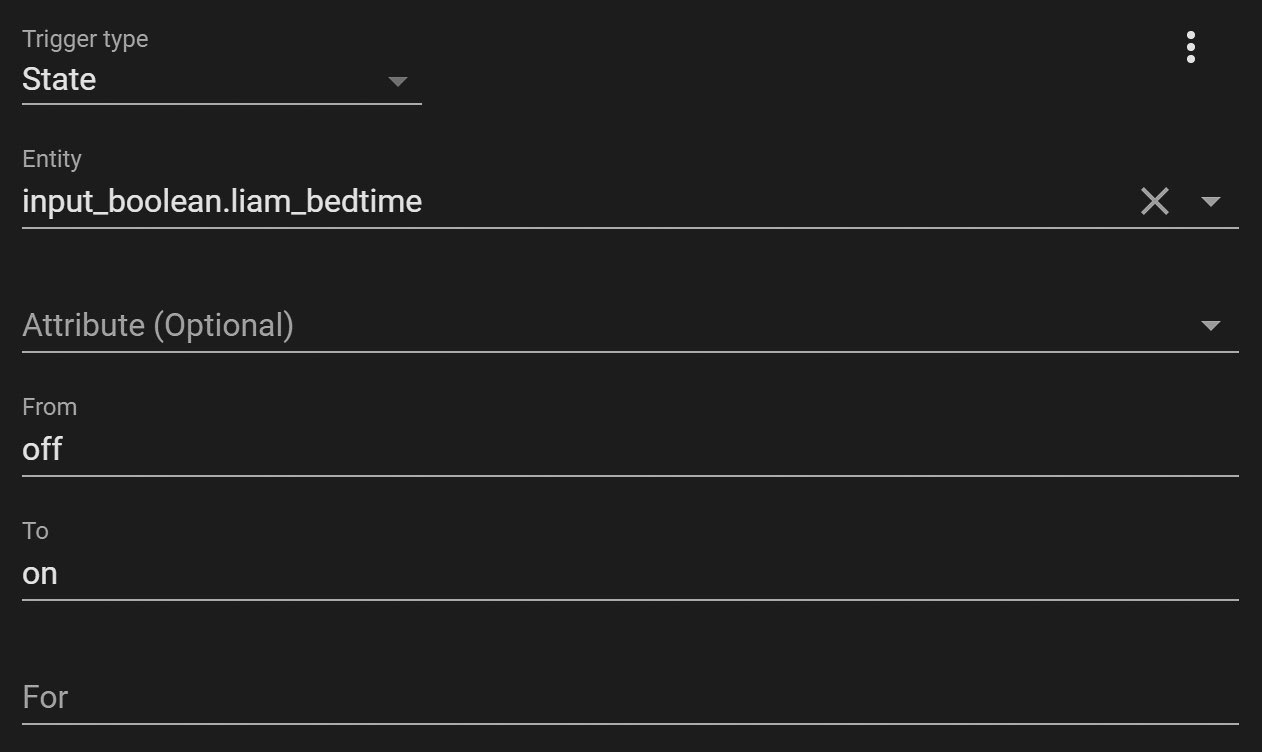Expand the Entity dropdown arrow

pos(1210,202)
